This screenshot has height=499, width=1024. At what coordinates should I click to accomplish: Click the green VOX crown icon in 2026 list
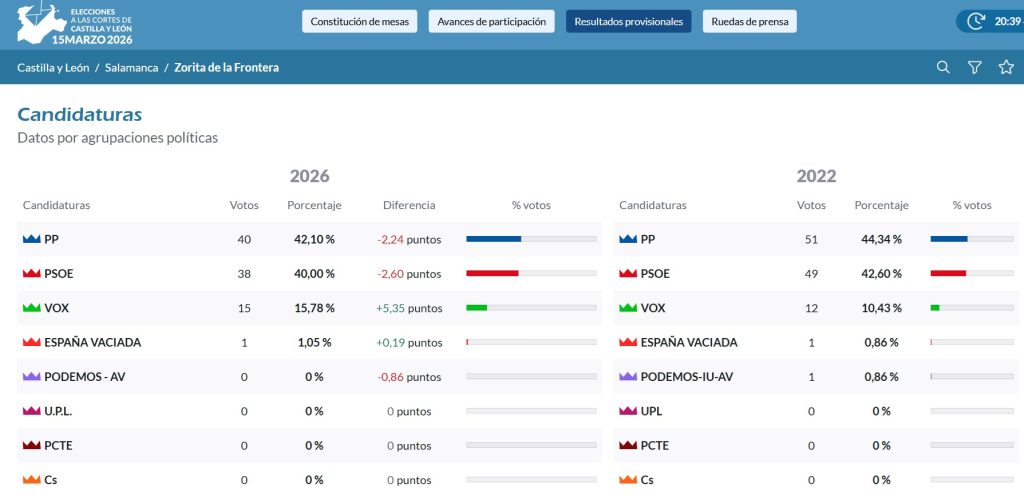(x=31, y=308)
